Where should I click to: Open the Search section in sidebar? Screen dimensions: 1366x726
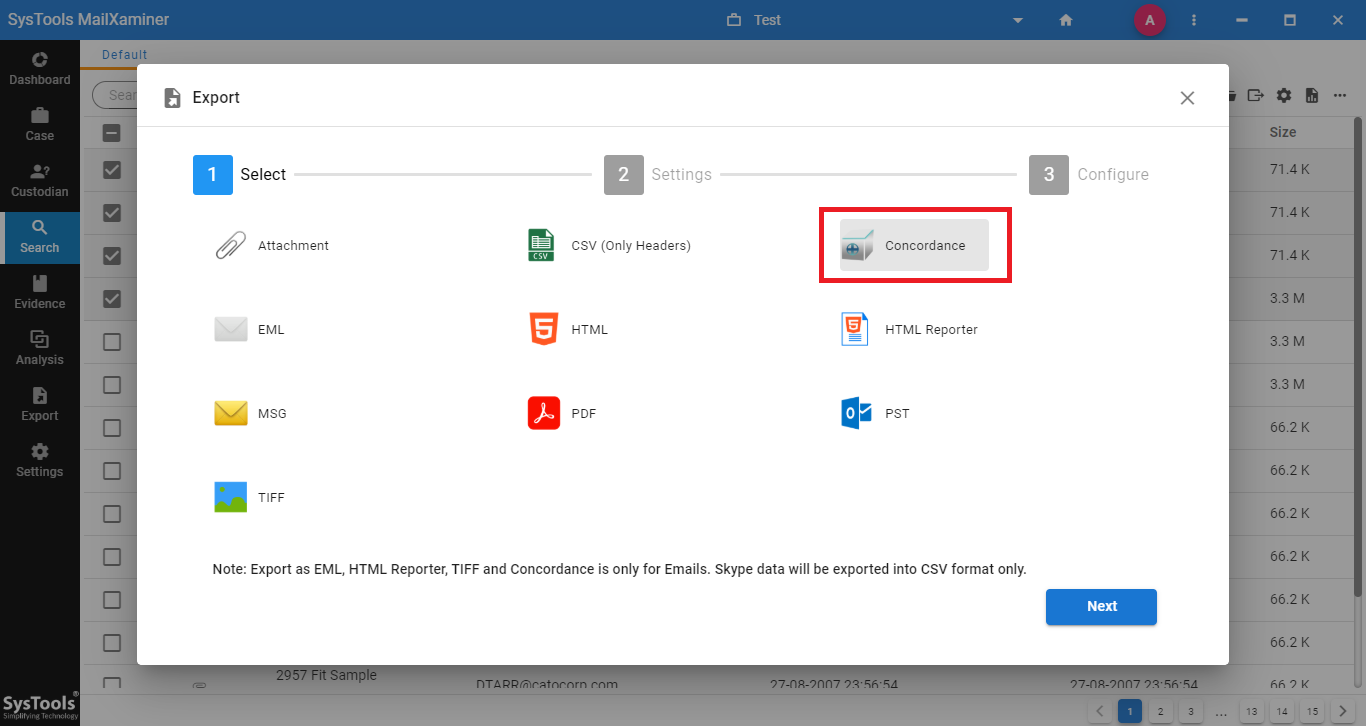click(40, 237)
